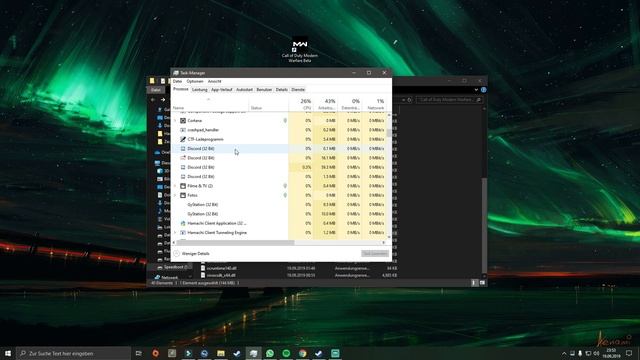Open the volume control in system tray
The width and height of the screenshot is (640, 360).
pyautogui.click(x=596, y=353)
